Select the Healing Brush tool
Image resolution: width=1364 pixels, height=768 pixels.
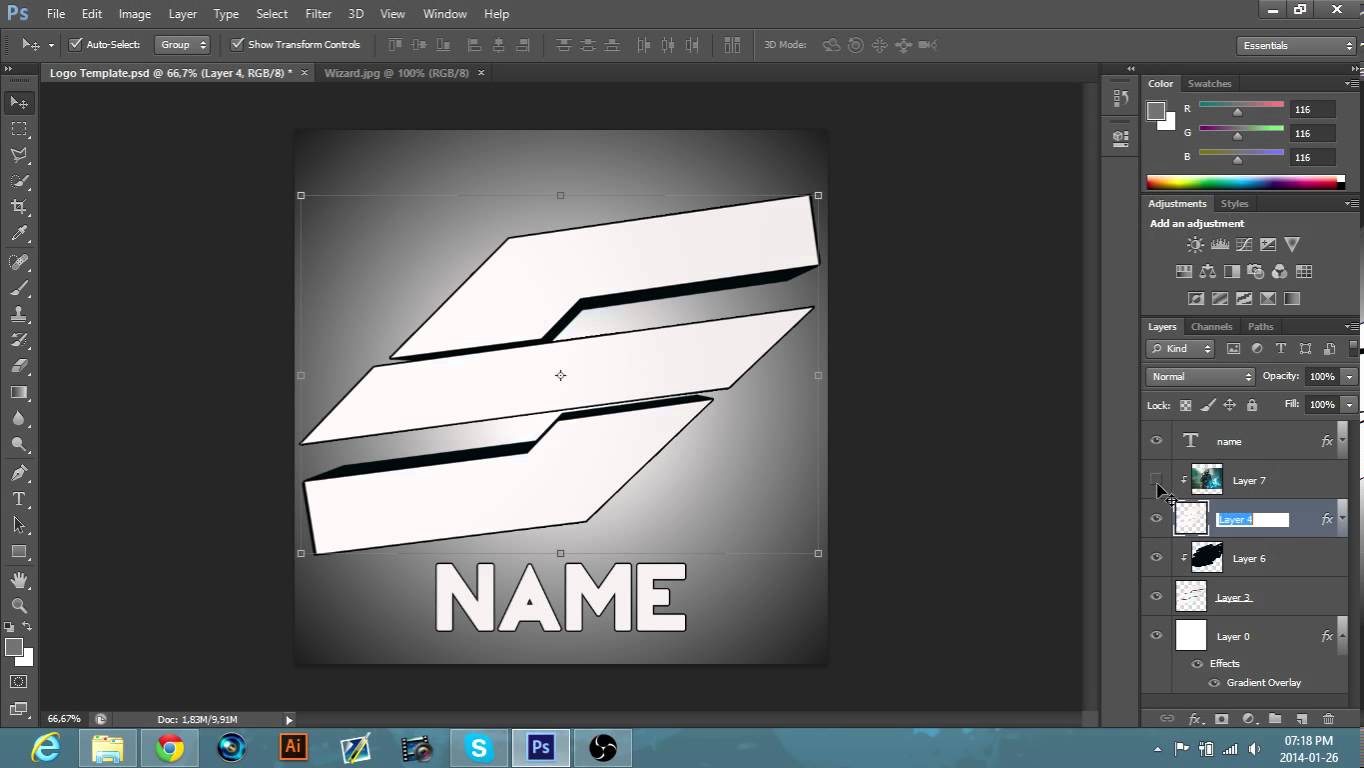pyautogui.click(x=19, y=262)
